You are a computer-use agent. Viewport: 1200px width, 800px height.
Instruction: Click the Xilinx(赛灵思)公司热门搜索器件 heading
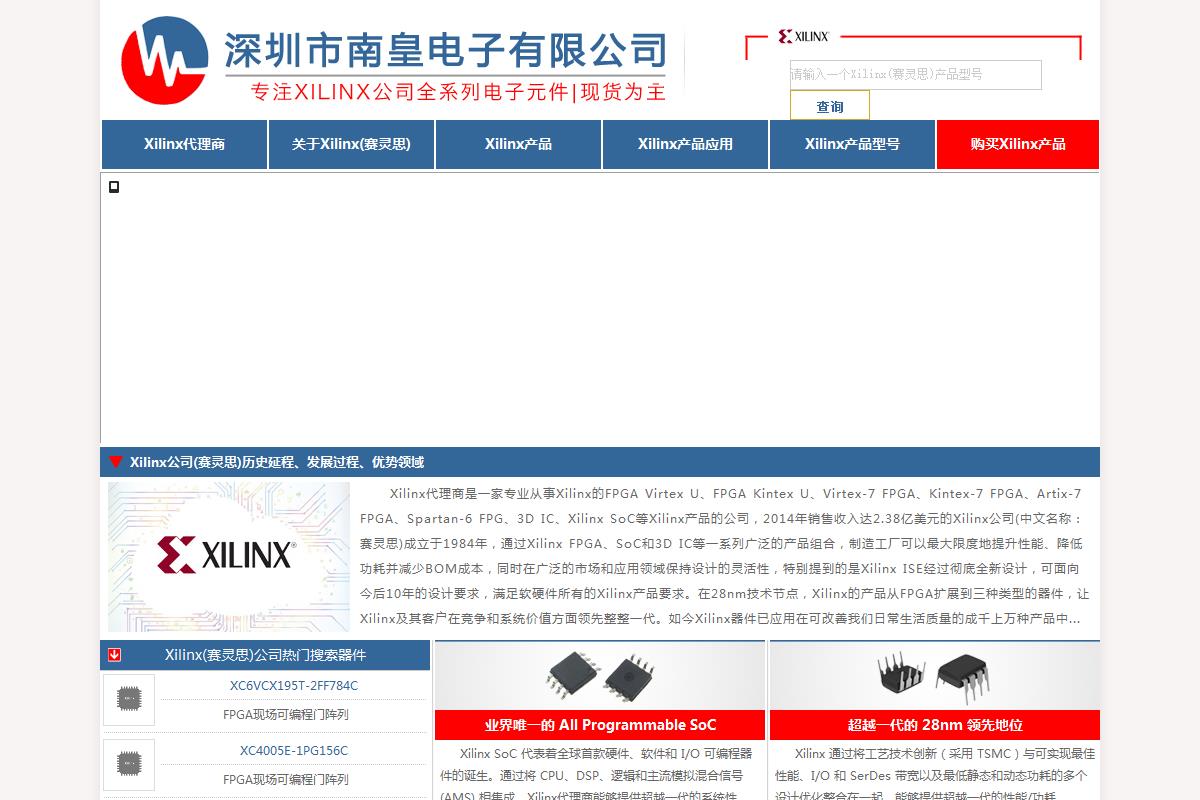point(266,655)
